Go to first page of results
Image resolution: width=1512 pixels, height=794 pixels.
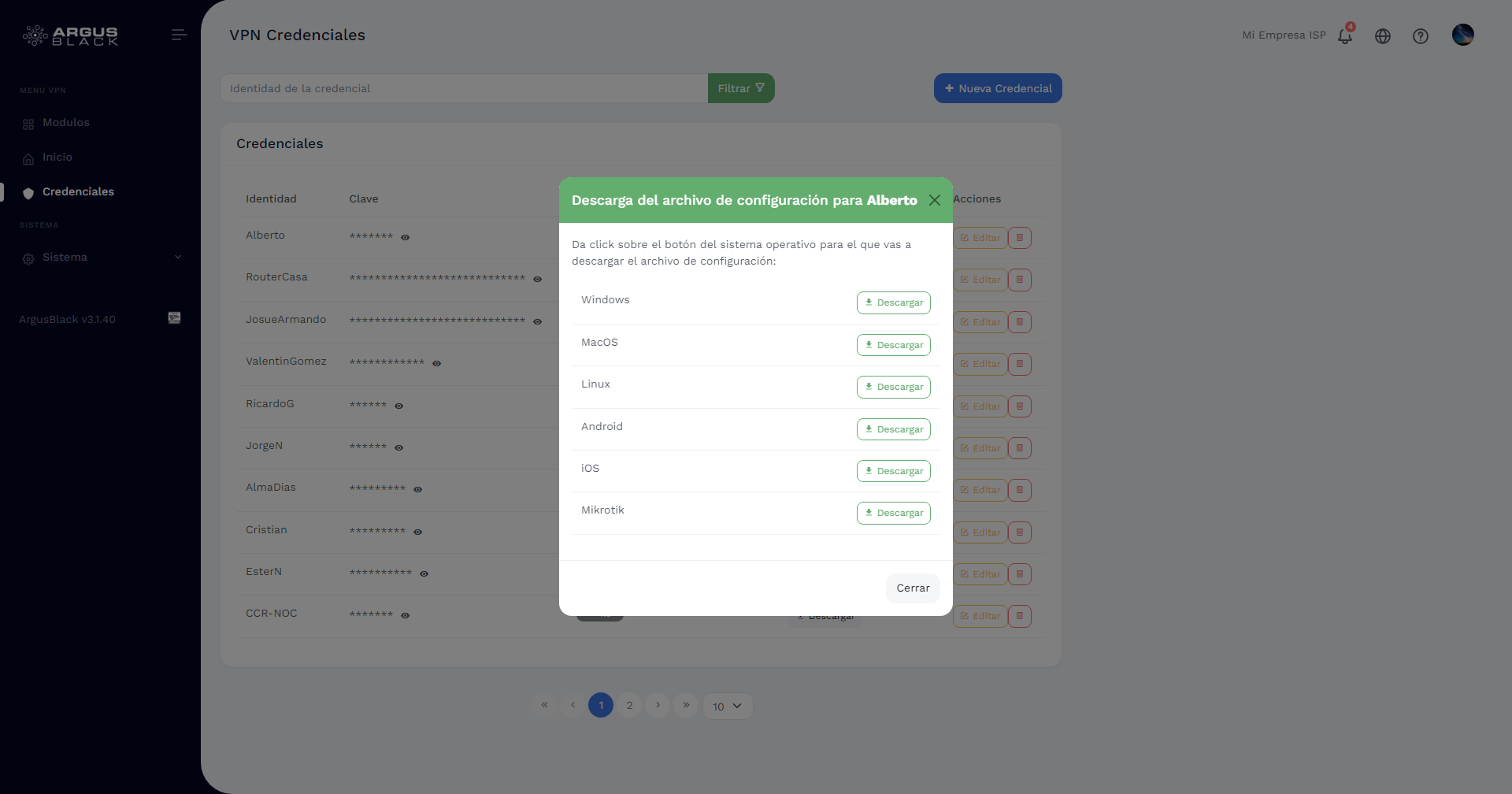(x=544, y=705)
